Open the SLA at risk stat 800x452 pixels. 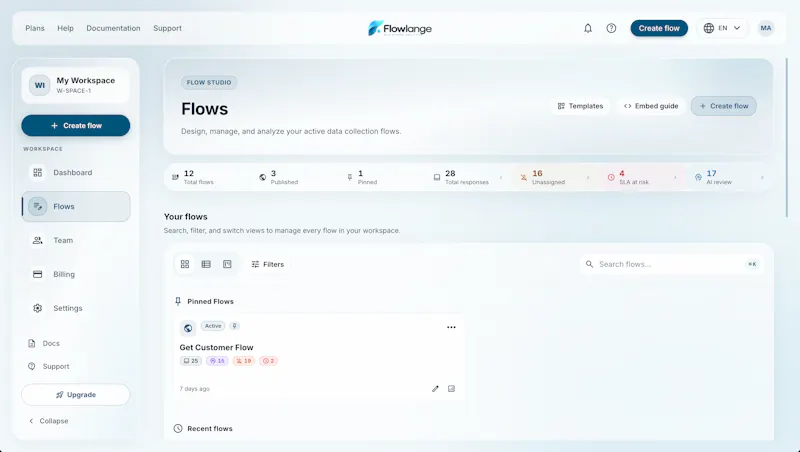pyautogui.click(x=642, y=177)
